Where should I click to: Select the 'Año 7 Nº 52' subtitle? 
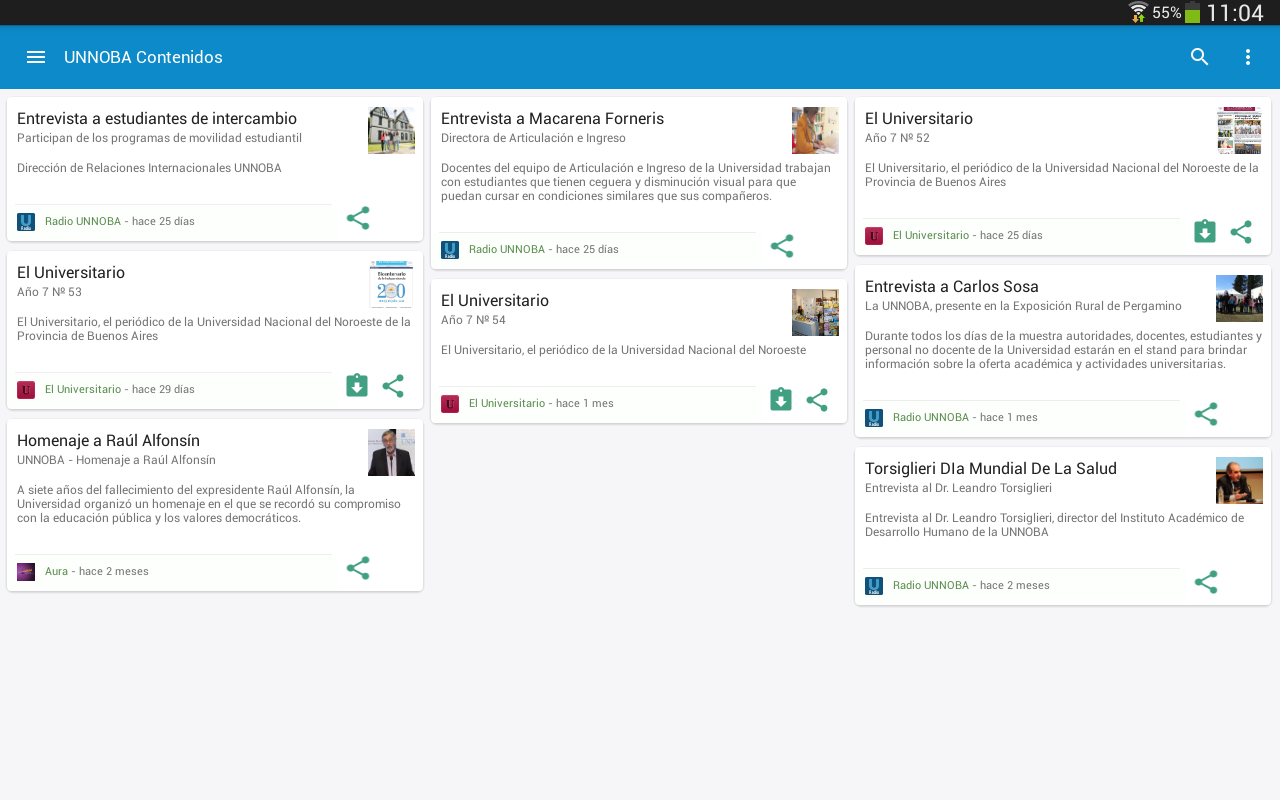coord(898,138)
